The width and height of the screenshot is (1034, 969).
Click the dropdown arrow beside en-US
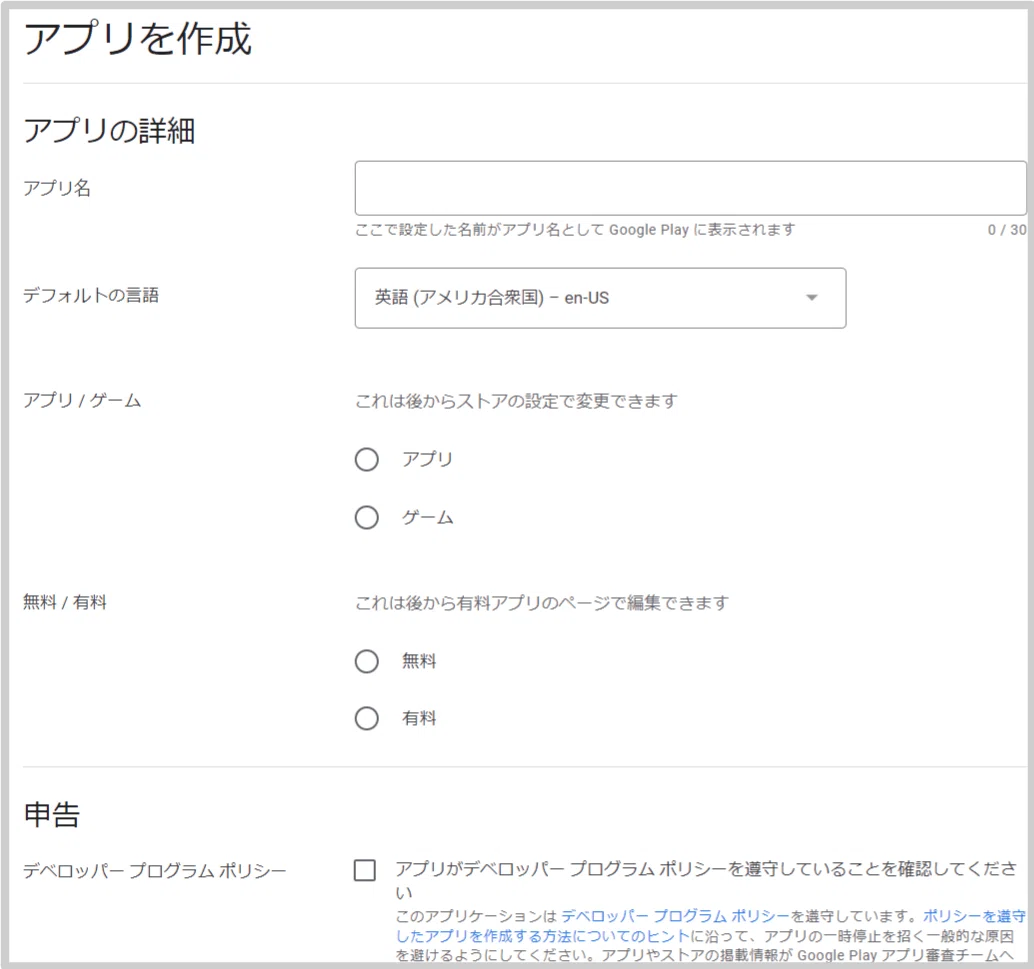click(812, 297)
